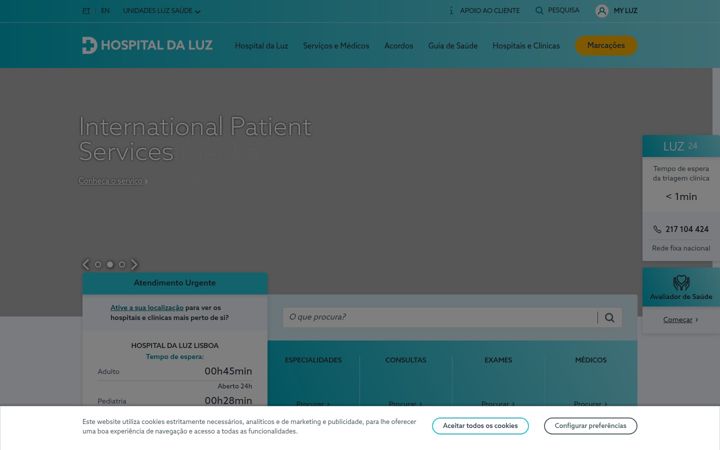
Task: Click the phone icon beside 217 104 424
Action: pos(657,229)
